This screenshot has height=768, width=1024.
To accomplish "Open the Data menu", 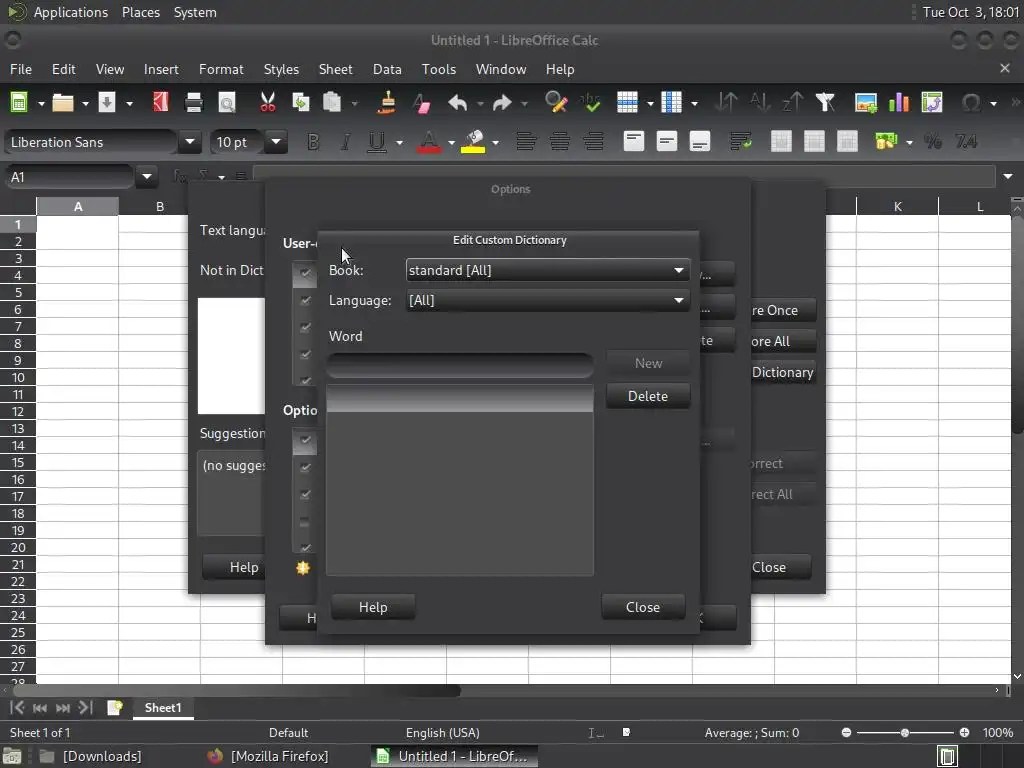I will [x=387, y=69].
